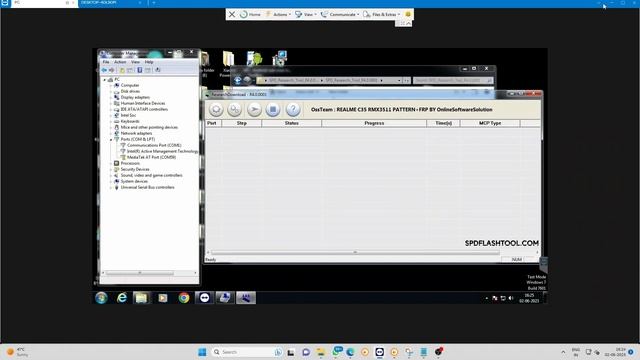
Task: Expand the Human Interface Devices node
Action: point(111,103)
